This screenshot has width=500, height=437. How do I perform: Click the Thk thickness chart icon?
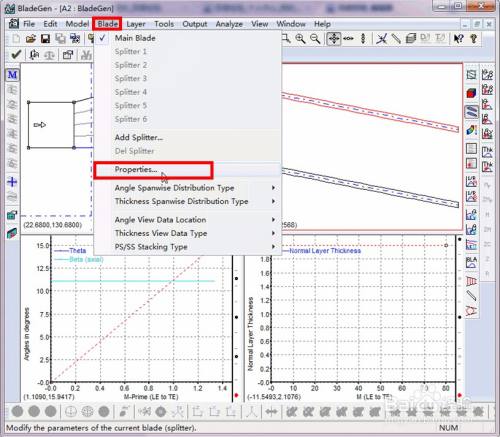click(x=487, y=152)
